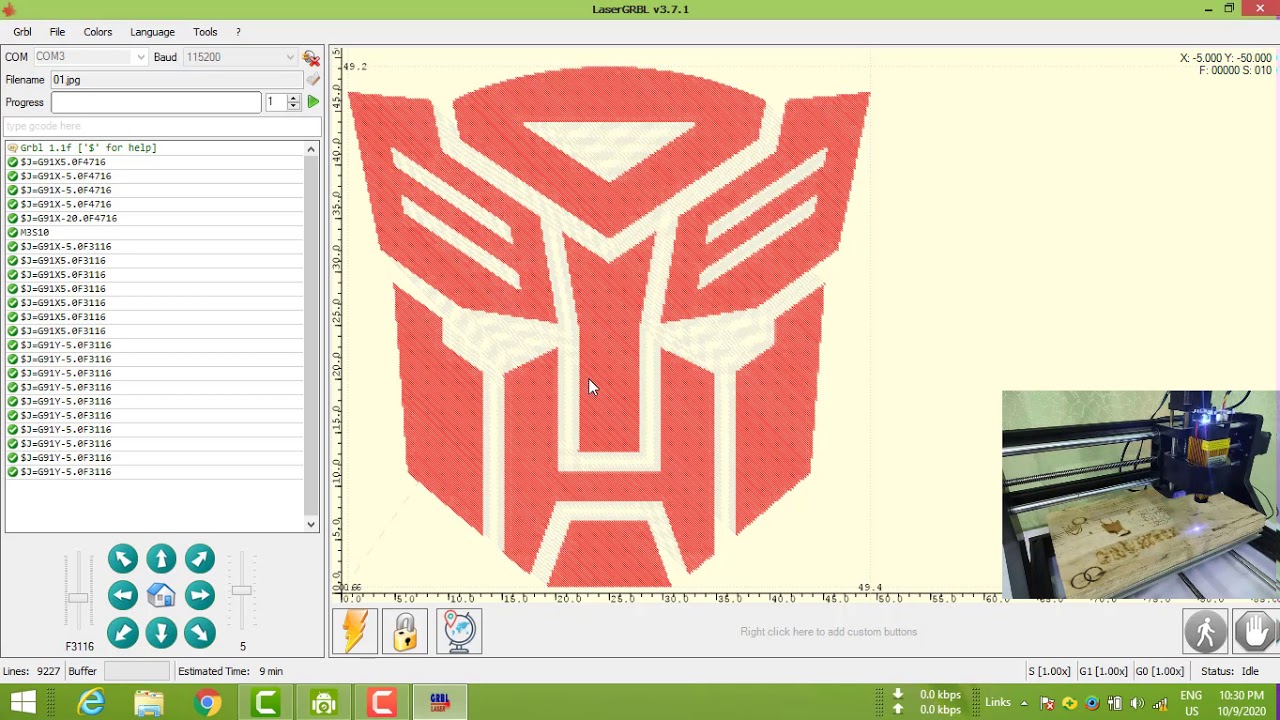This screenshot has height=720, width=1280.
Task: Click the LaserGRBL taskbar icon
Action: pyautogui.click(x=439, y=703)
